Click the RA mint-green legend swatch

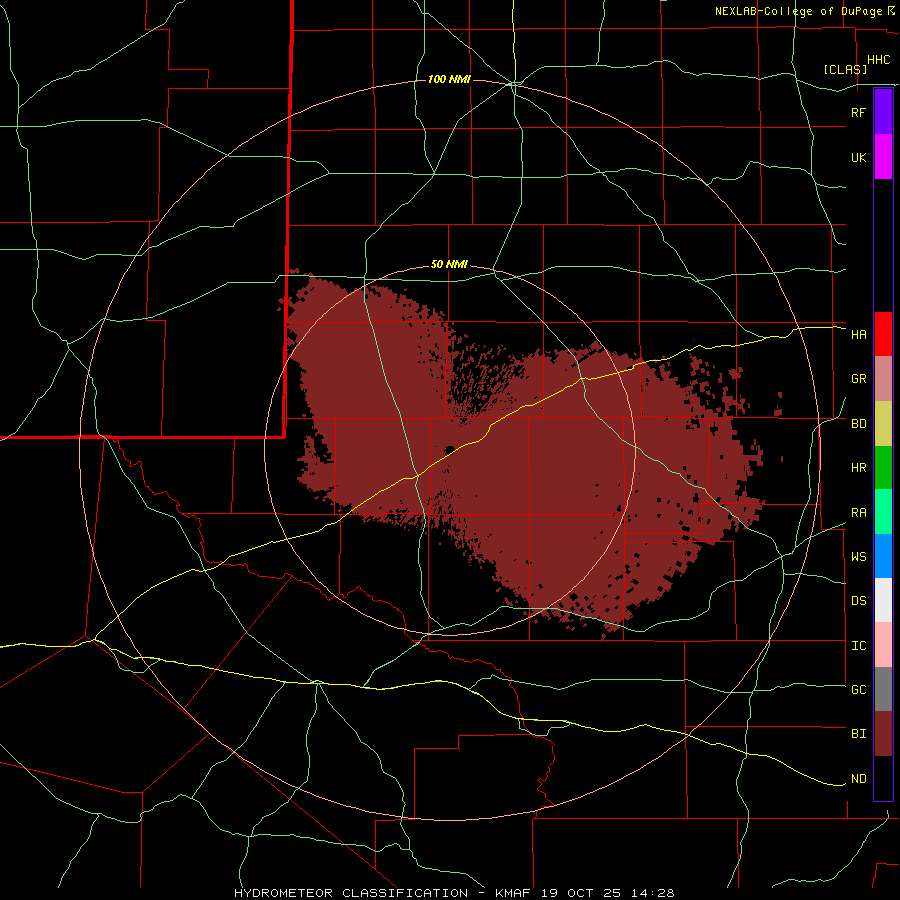point(883,512)
